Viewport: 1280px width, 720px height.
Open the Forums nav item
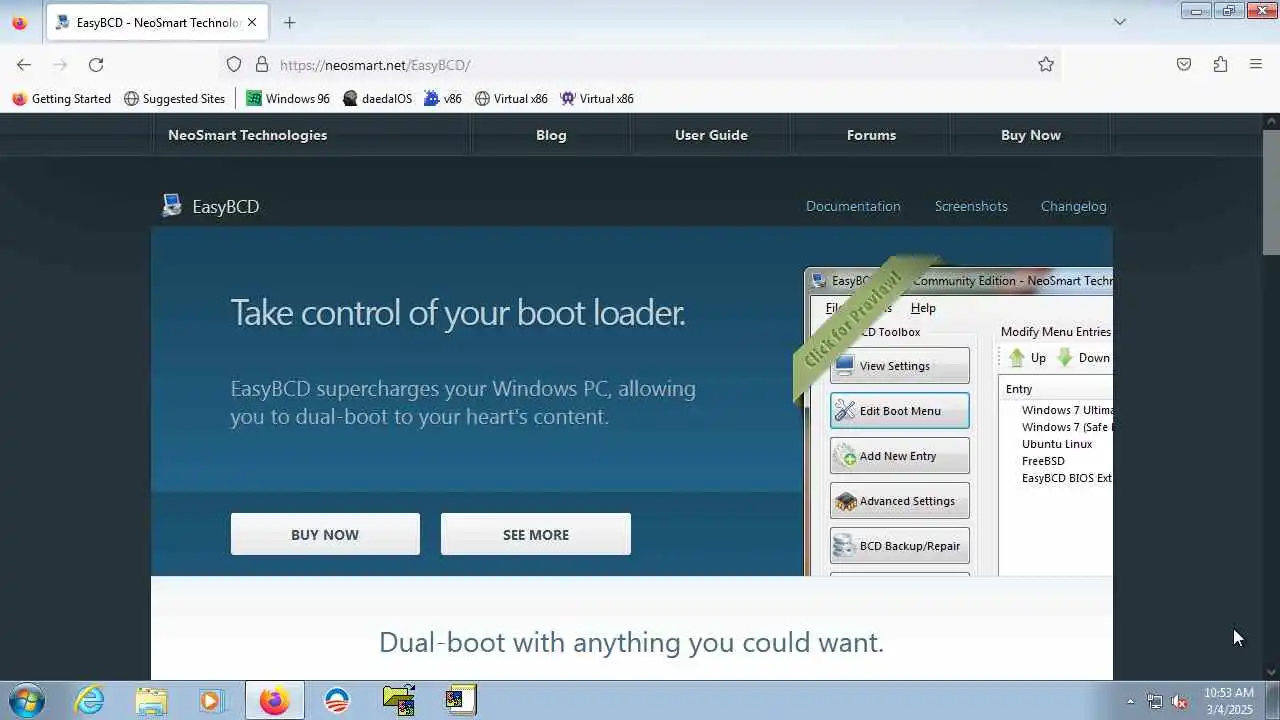click(871, 135)
